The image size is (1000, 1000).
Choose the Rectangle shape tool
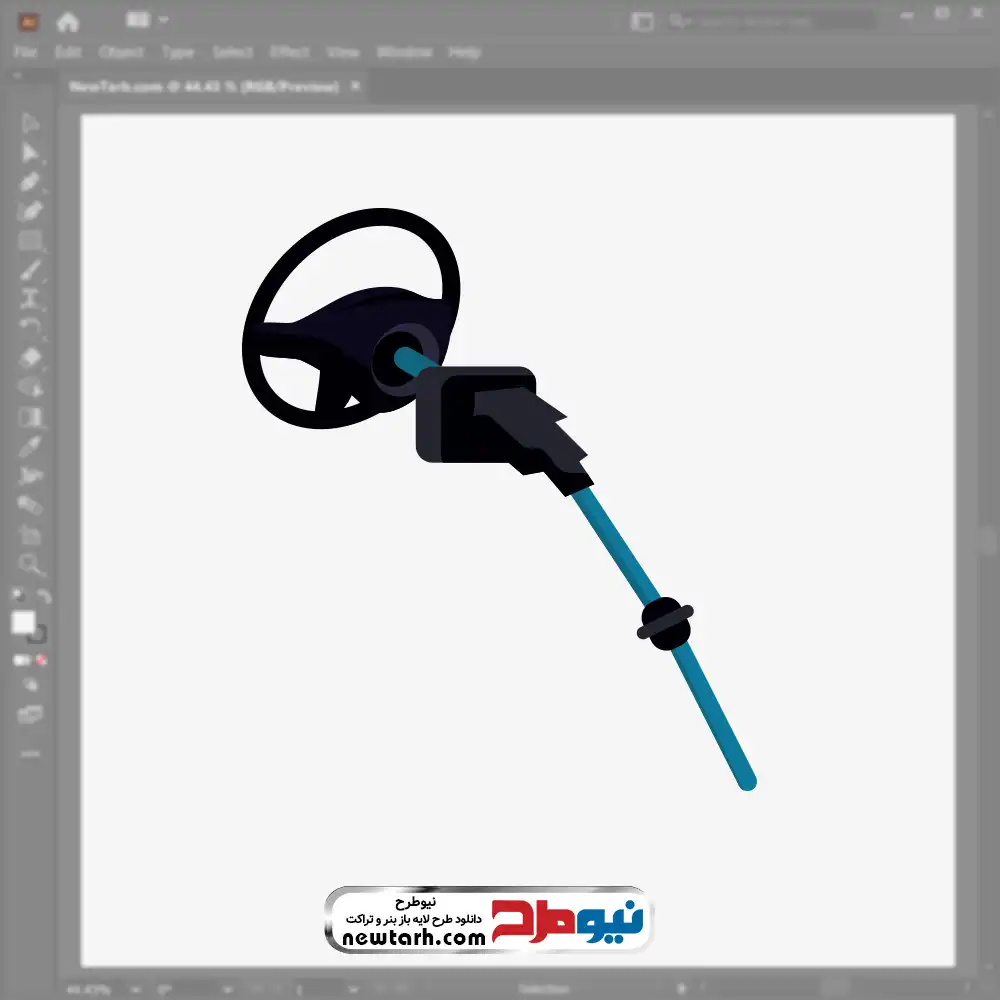pos(30,241)
